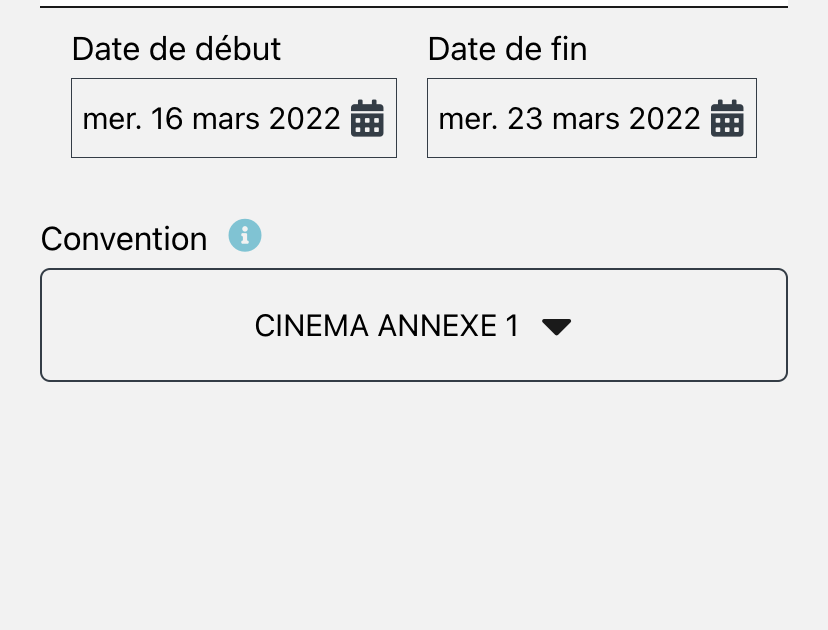Screen dimensions: 828x630
Task: Click day number 23 in end date
Action: tap(525, 119)
